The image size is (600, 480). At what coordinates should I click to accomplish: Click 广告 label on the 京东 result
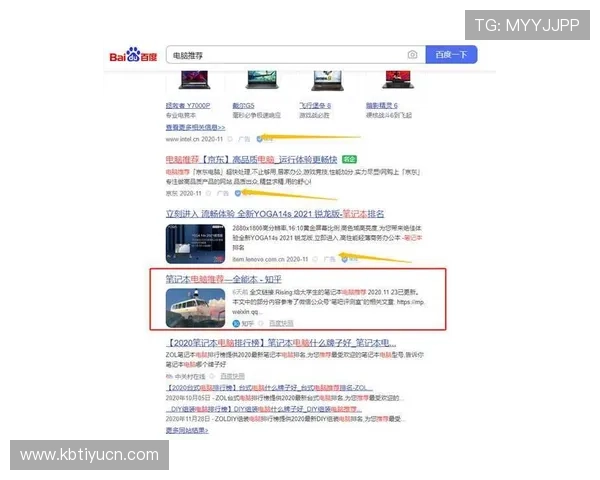coord(222,193)
